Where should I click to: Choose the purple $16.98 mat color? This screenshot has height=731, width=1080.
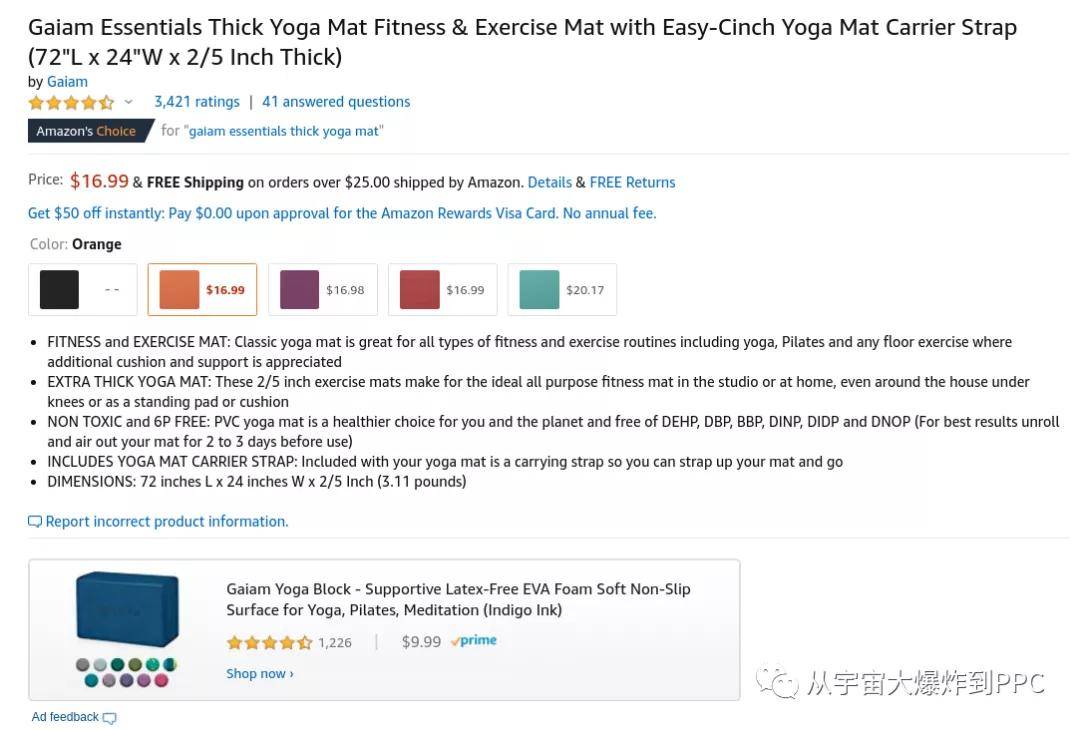pyautogui.click(x=322, y=289)
